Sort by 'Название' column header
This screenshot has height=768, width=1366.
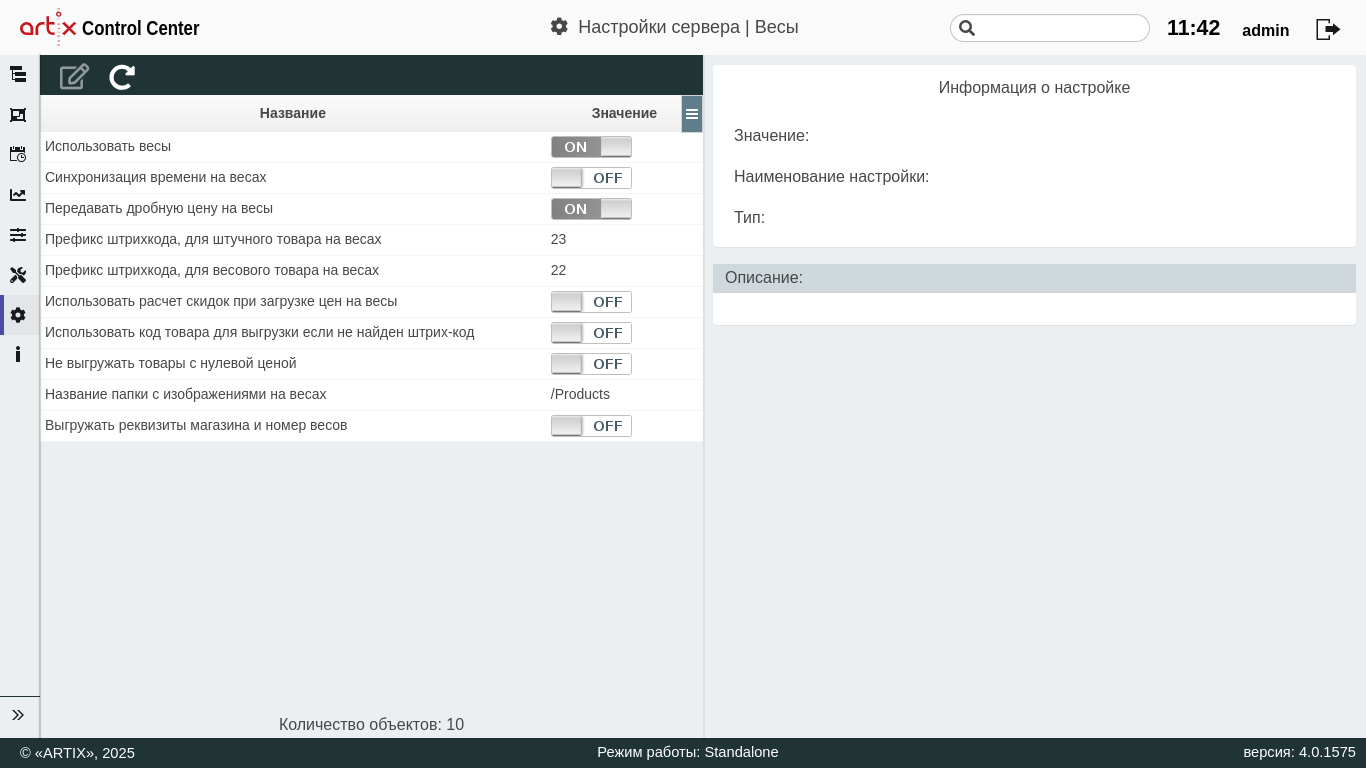click(x=292, y=113)
